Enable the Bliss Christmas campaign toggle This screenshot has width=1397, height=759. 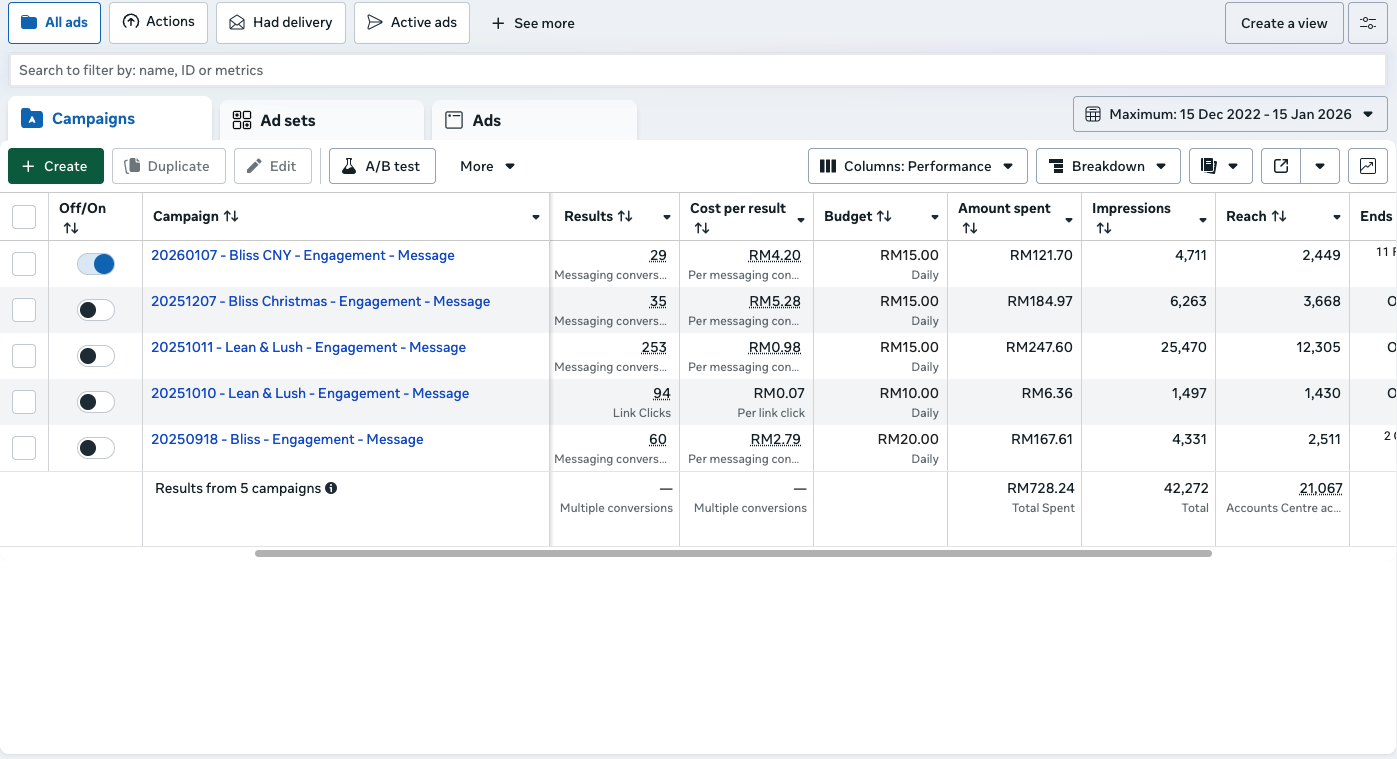click(x=96, y=310)
